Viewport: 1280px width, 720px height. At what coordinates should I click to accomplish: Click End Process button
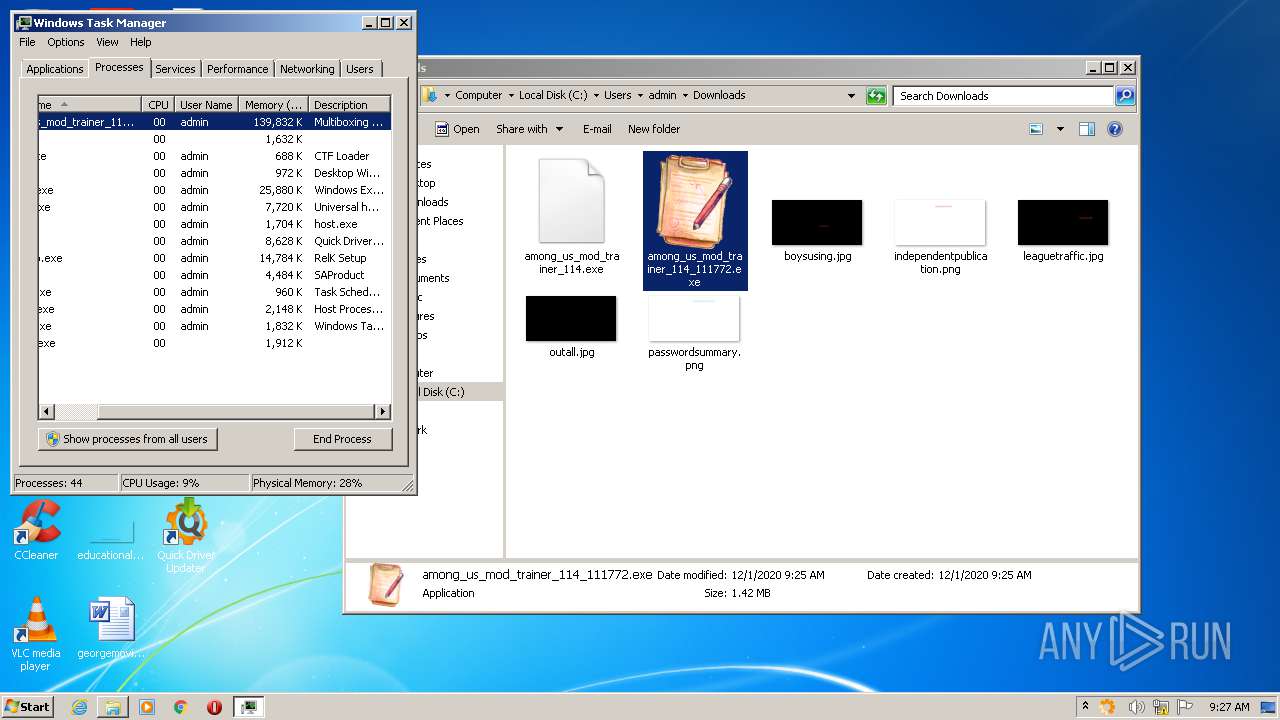click(x=342, y=439)
